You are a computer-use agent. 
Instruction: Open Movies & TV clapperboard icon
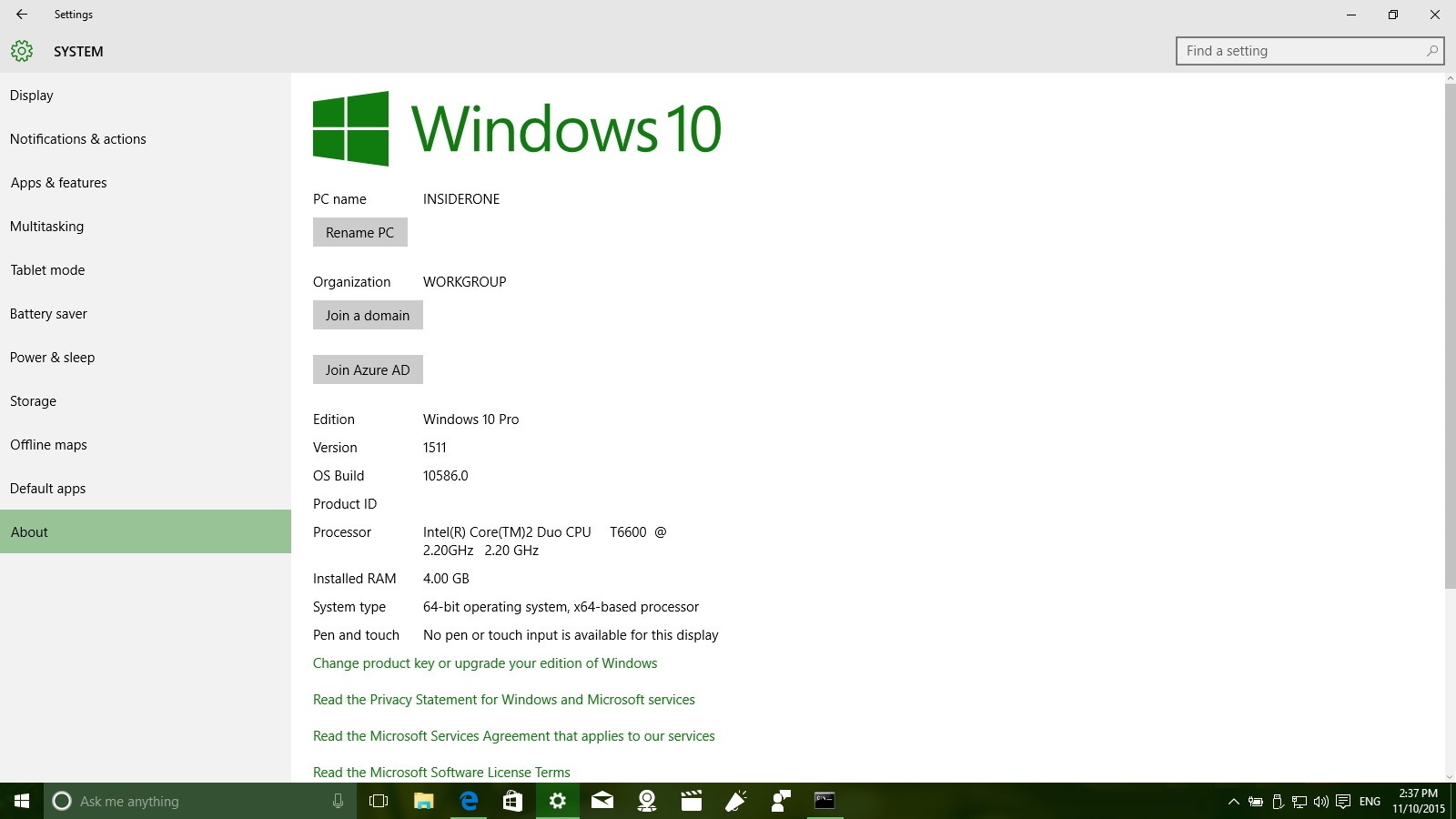coord(692,801)
